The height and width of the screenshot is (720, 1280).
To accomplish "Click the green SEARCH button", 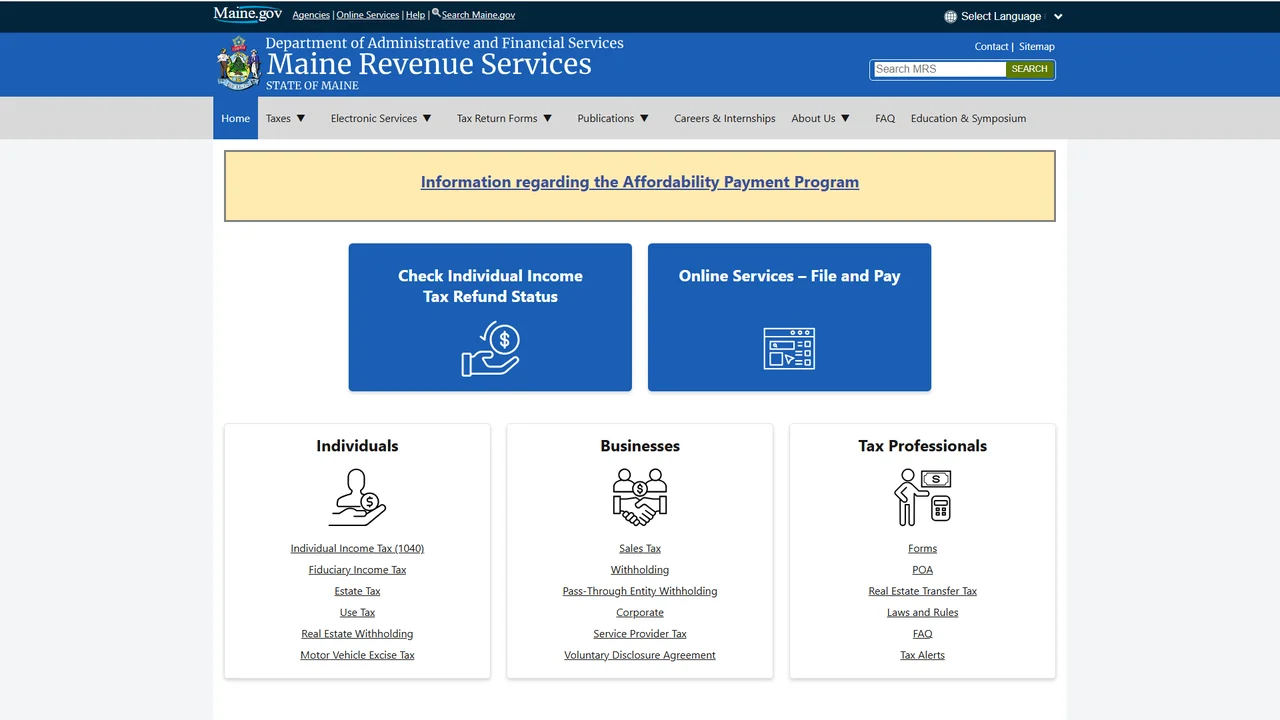I will point(1029,69).
